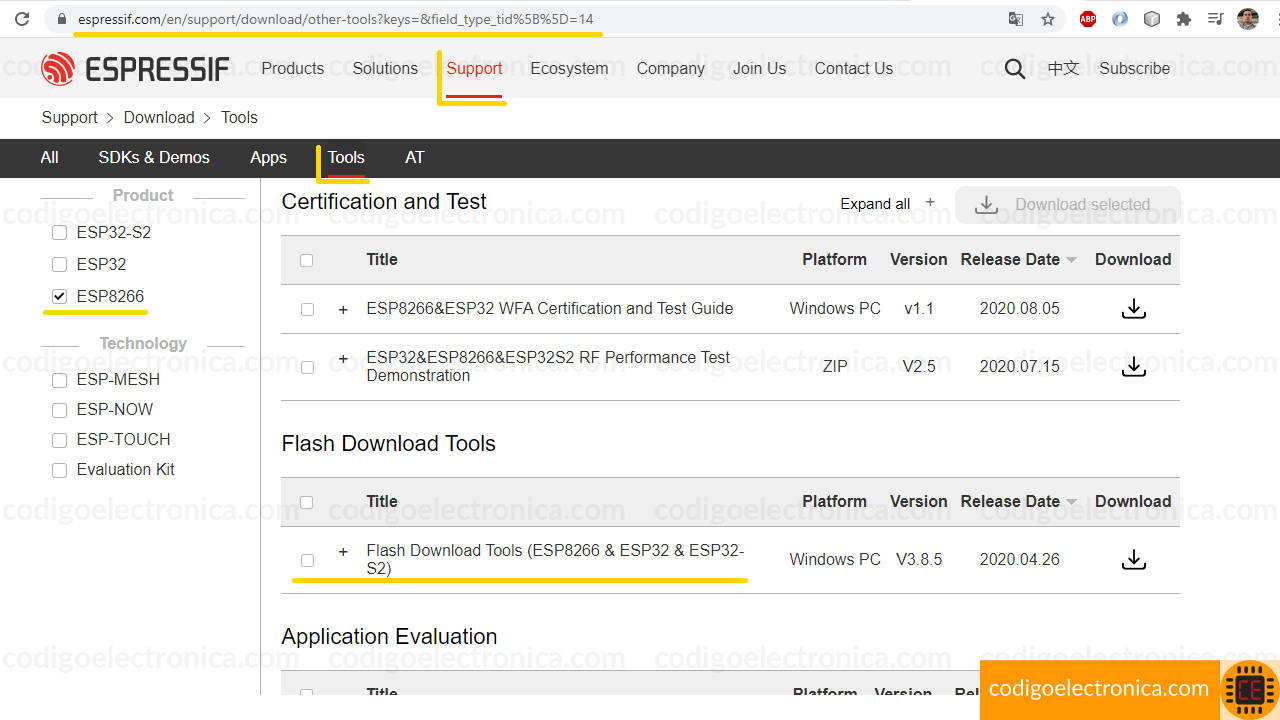Tick the ESP-TOUCH technology filter
The image size is (1280, 720).
point(59,440)
